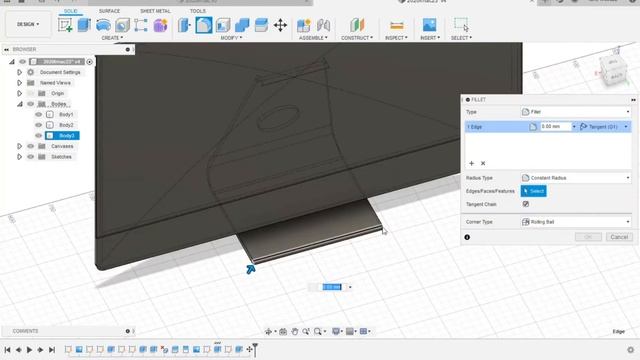The image size is (640, 360).
Task: Open the Fillet Type dropdown
Action: coord(576,112)
